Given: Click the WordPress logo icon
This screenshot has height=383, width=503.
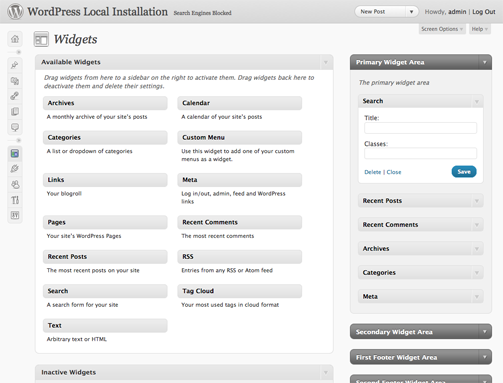Looking at the screenshot, I should [x=15, y=12].
